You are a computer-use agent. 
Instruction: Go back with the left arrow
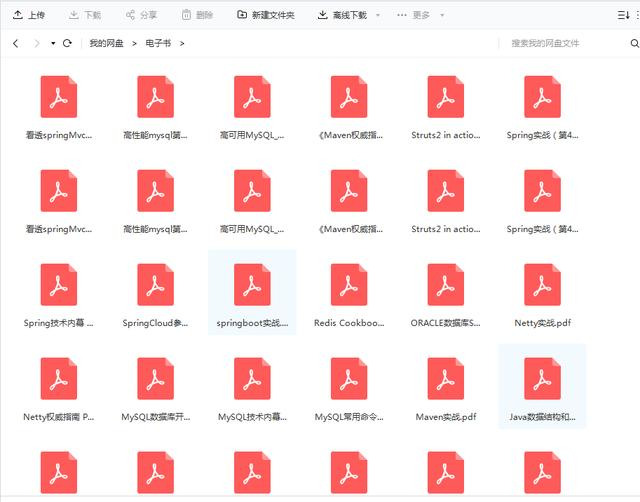[16, 43]
